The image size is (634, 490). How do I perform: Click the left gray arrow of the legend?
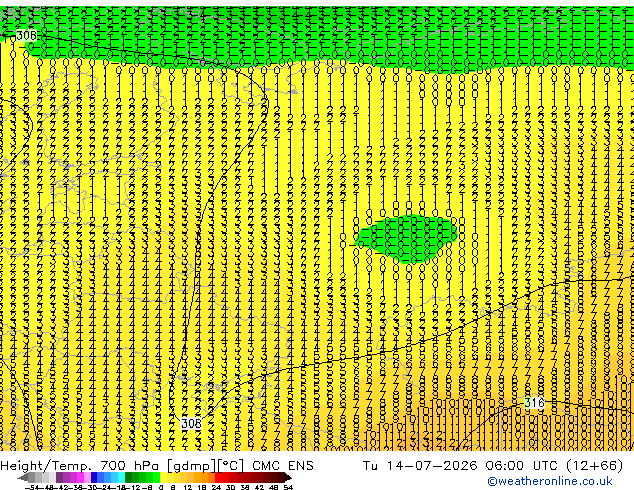coord(23,477)
